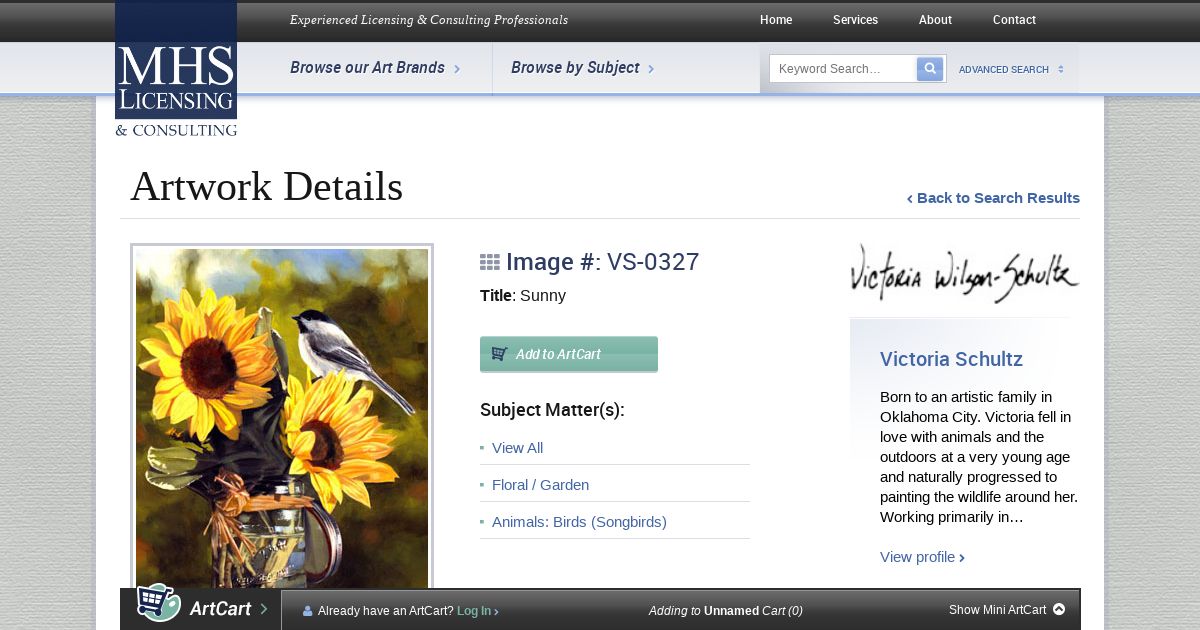Click the person icon by Already have an ArtCart
Viewport: 1200px width, 630px height.
[308, 611]
